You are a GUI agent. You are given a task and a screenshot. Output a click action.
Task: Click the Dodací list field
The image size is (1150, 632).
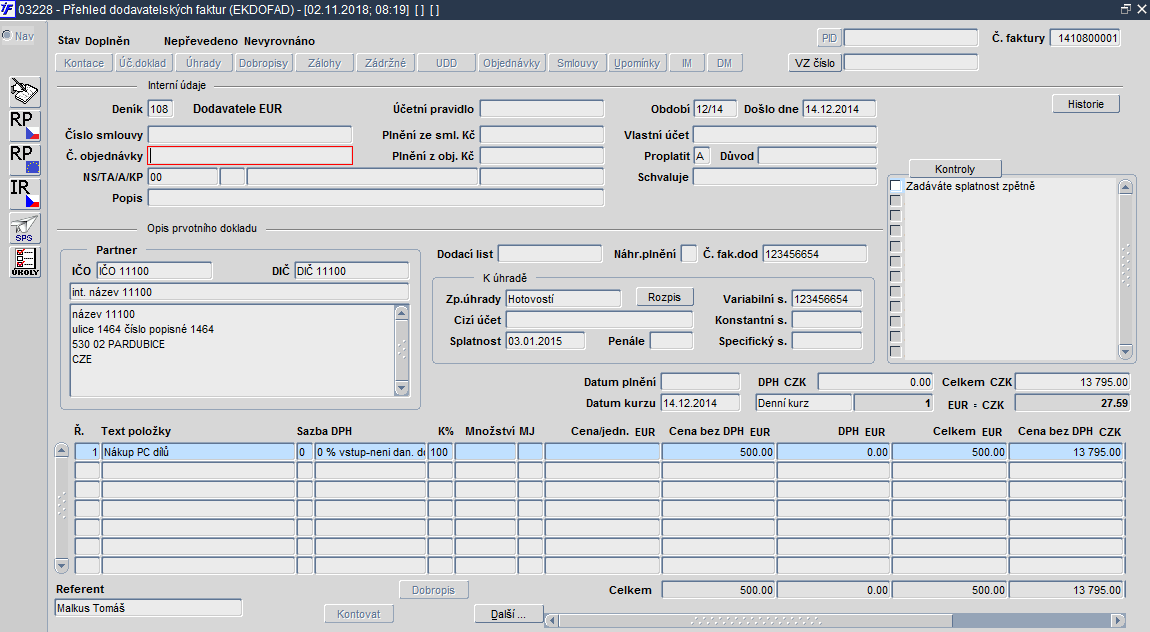click(550, 254)
